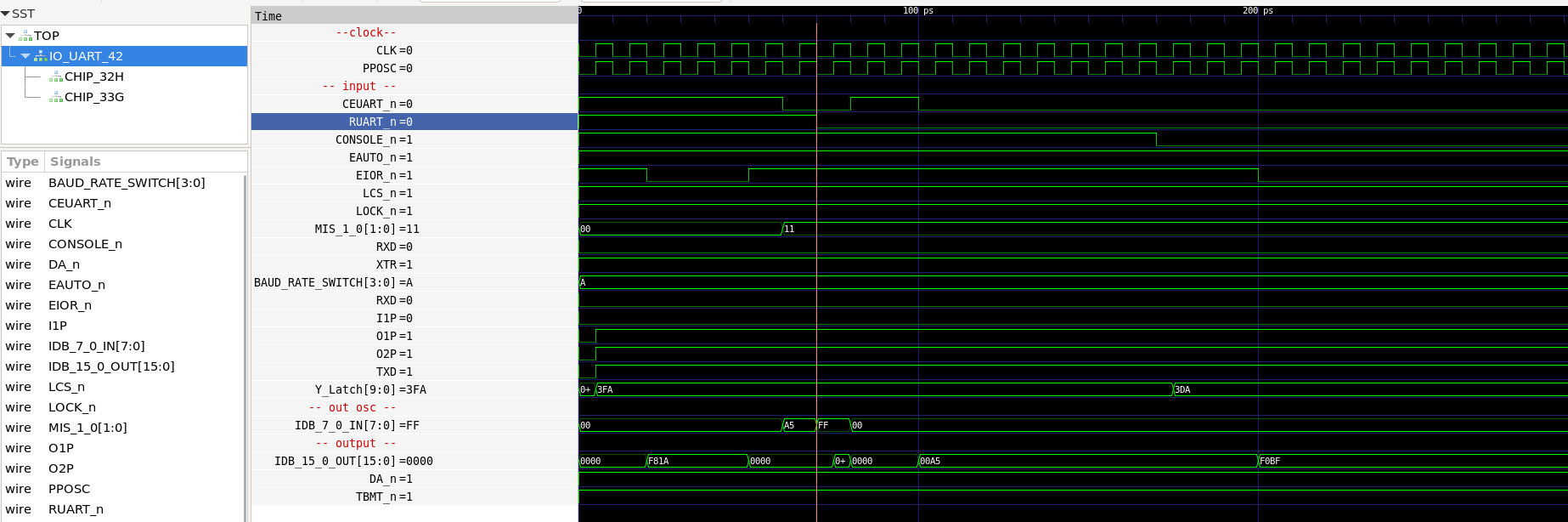1568x522 pixels.
Task: Select CHIP_33G in the SST tree
Action: point(94,97)
